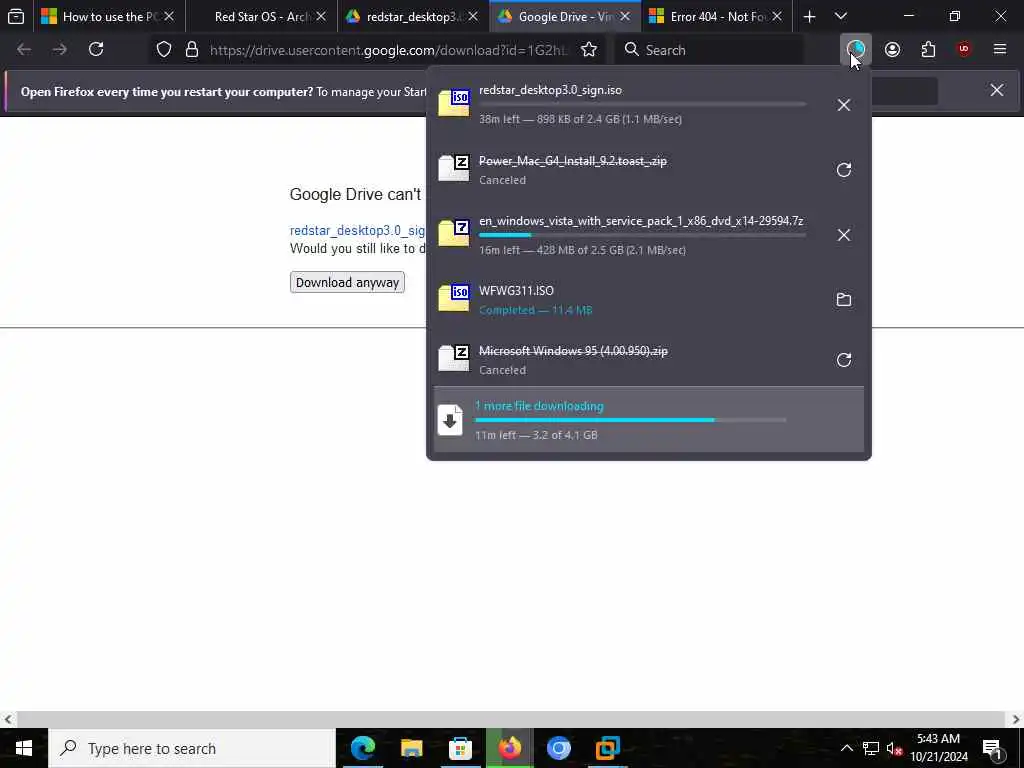Image resolution: width=1024 pixels, height=768 pixels.
Task: Open the notification action center
Action: [x=993, y=748]
